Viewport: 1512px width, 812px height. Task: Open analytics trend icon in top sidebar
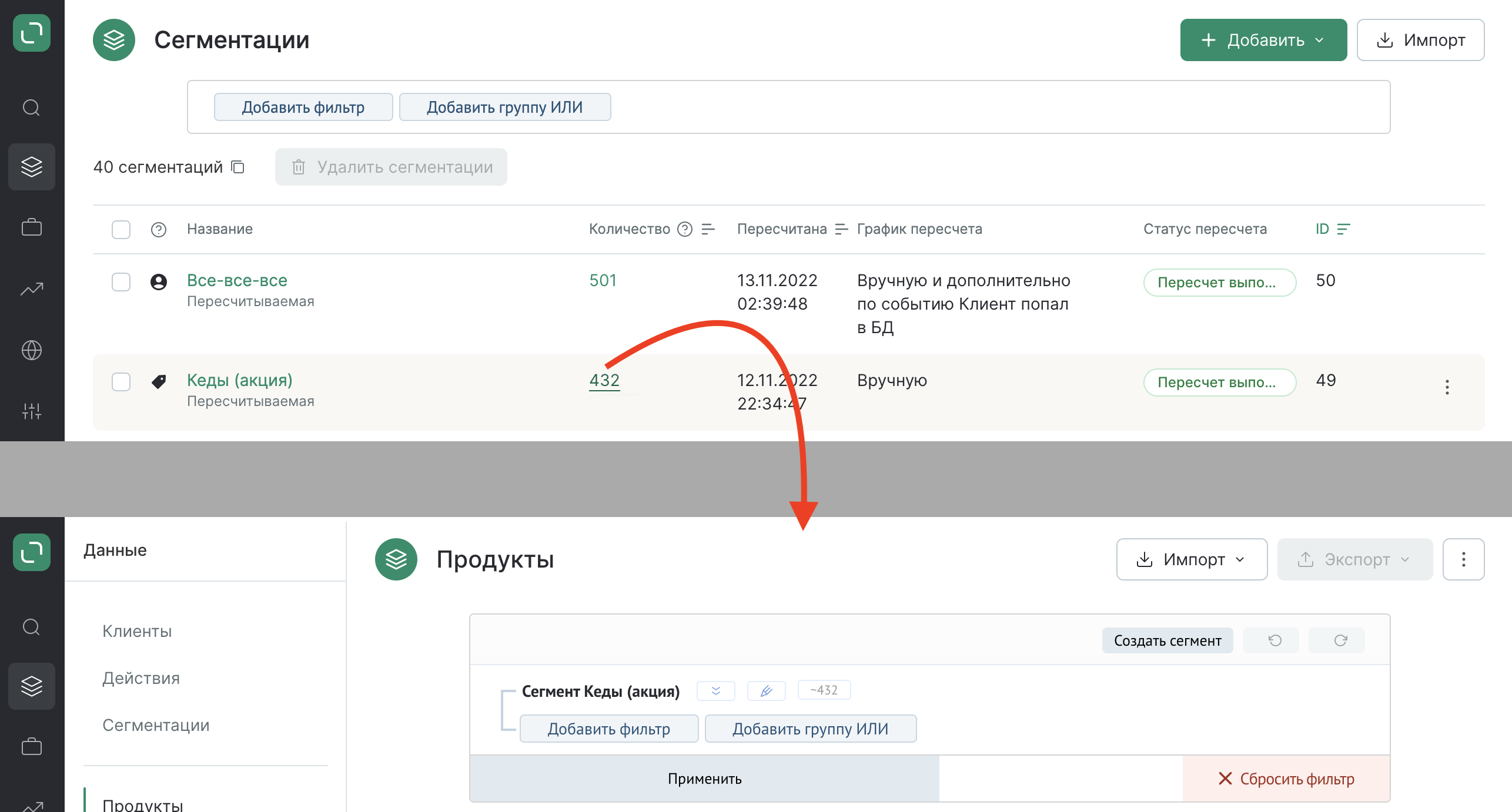(x=32, y=288)
